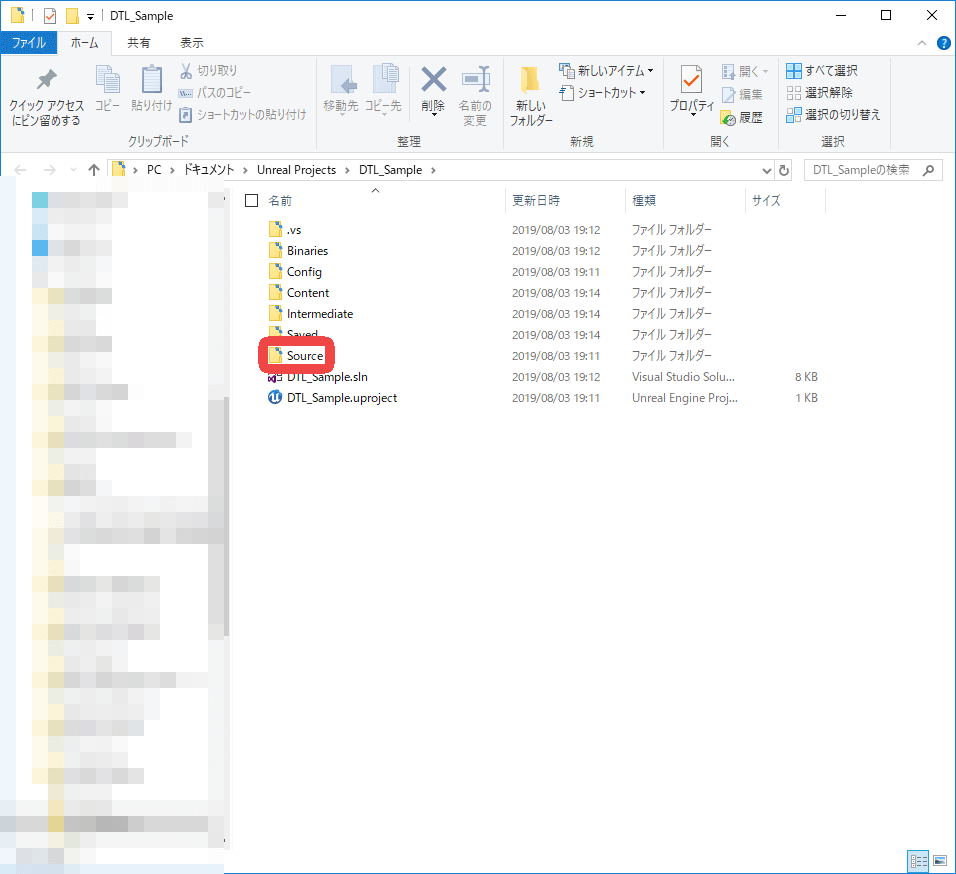Click the Properties icon in ribbon

click(691, 82)
